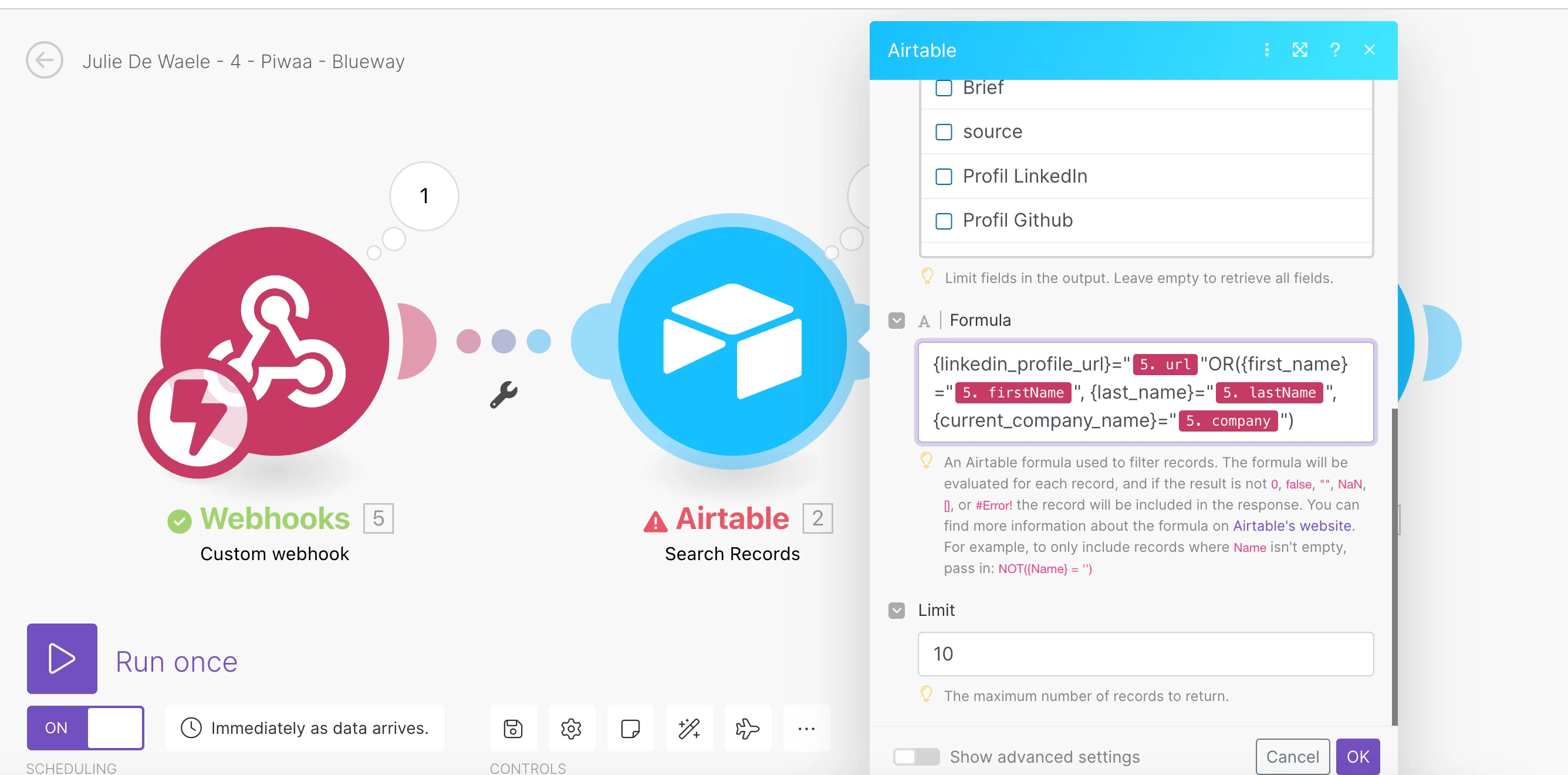Run the scenario once
The width and height of the screenshot is (1568, 775).
click(62, 659)
